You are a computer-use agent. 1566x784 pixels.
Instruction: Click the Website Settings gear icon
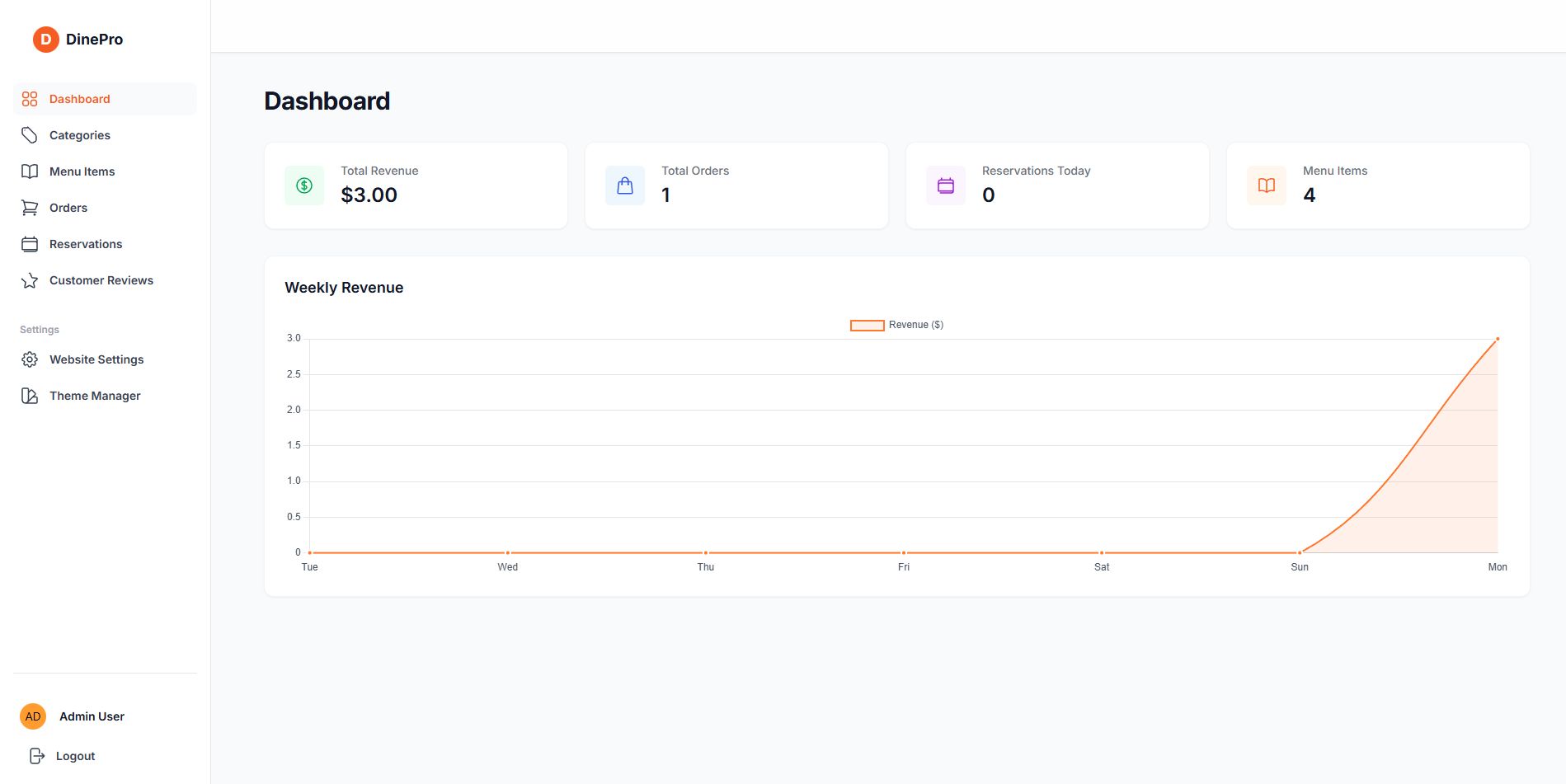30,359
